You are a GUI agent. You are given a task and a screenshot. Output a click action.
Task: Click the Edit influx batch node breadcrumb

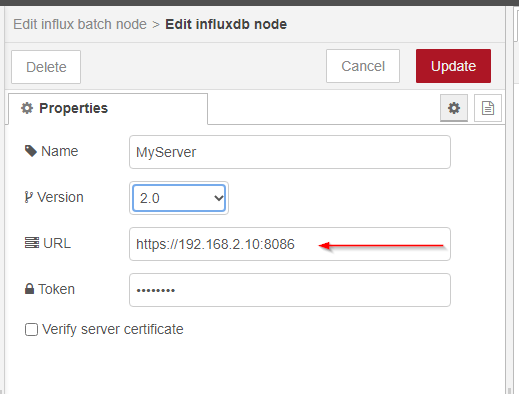click(80, 24)
